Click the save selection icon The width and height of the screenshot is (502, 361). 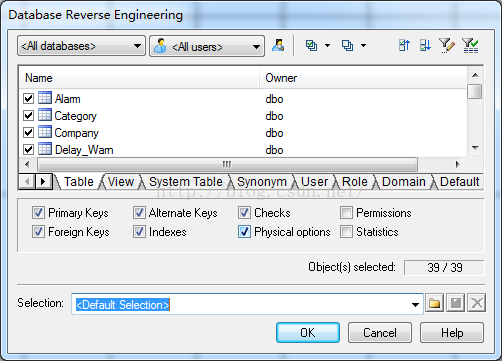click(455, 303)
